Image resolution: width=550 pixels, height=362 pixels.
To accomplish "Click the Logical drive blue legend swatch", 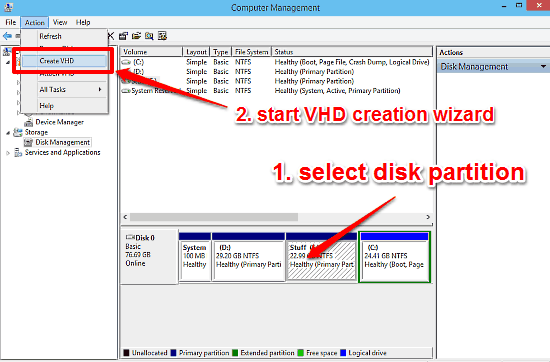I will [343, 353].
